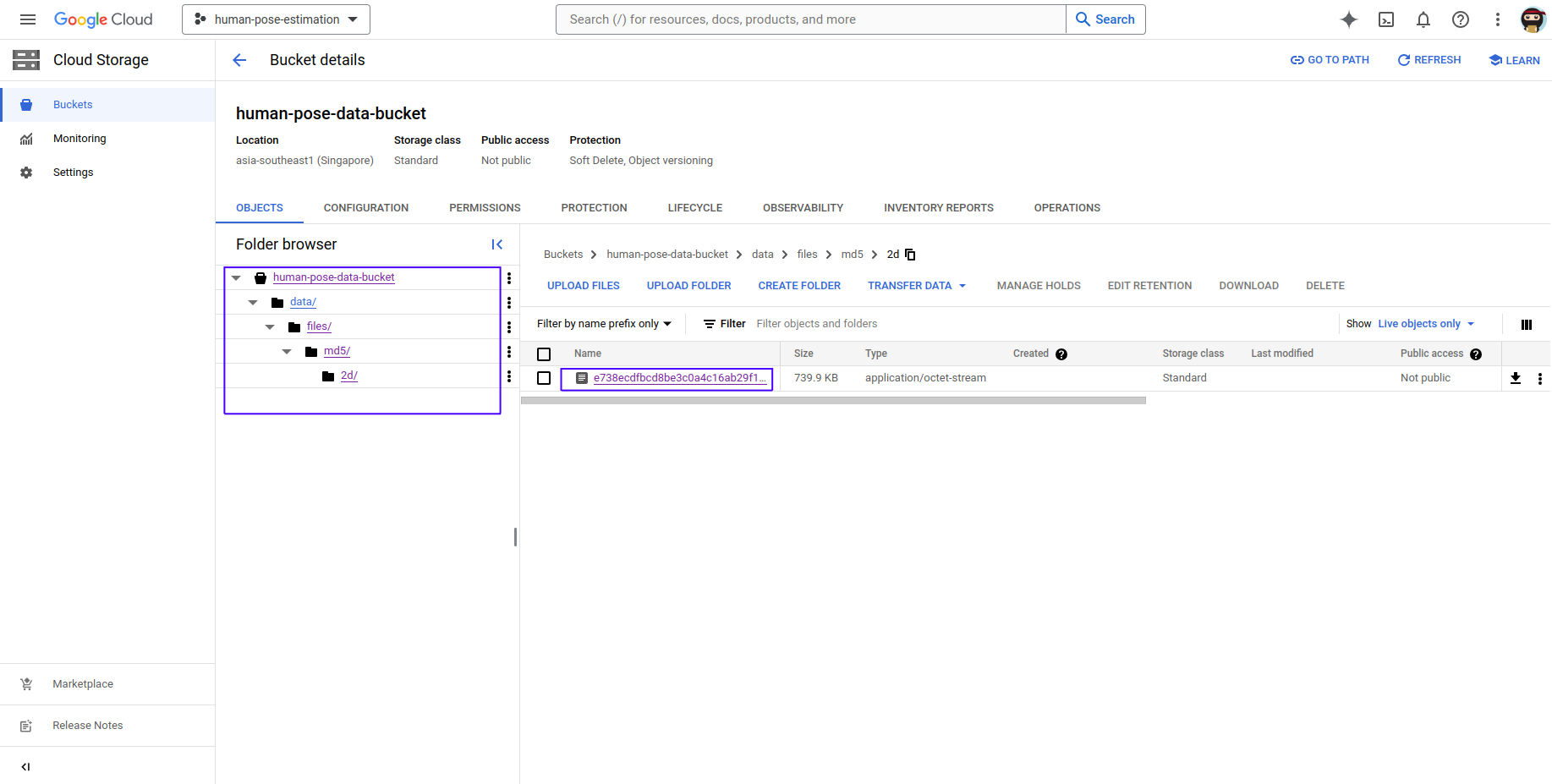Focus the top search resources field
The width and height of the screenshot is (1552, 784).
click(x=811, y=19)
